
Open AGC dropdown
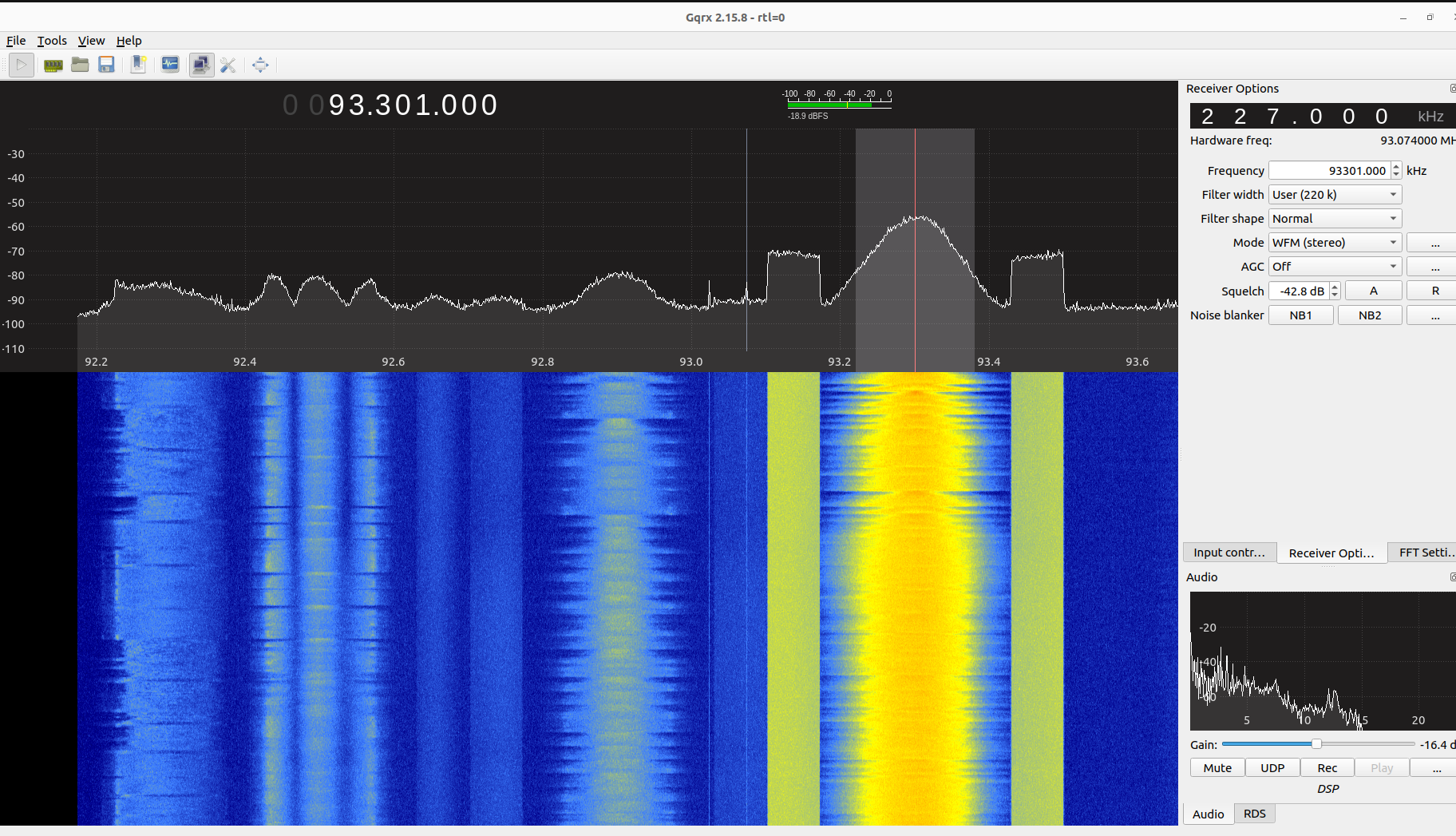click(1335, 267)
